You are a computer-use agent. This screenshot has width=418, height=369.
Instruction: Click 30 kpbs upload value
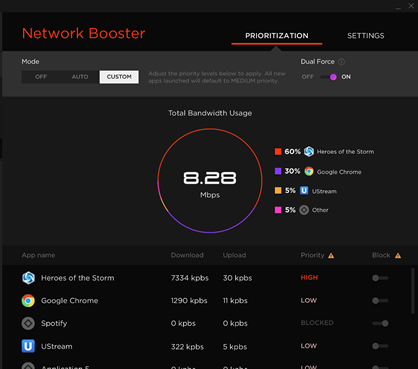click(x=237, y=278)
